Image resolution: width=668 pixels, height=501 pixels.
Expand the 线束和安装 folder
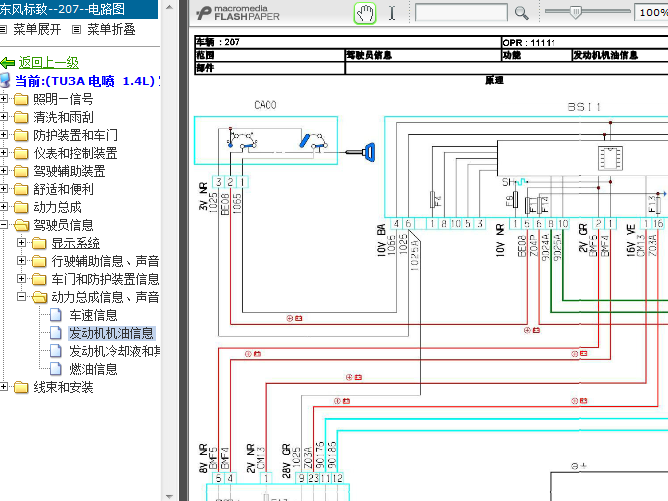pos(4,387)
